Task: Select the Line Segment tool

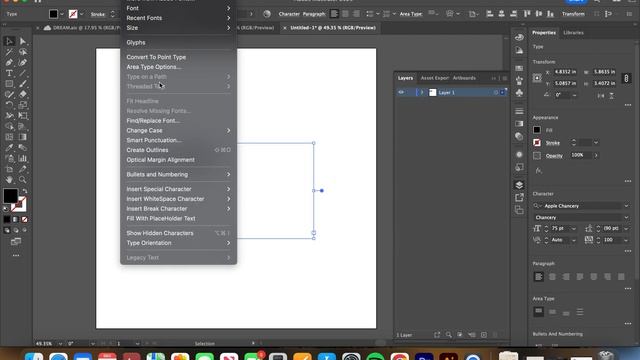Action: [x=23, y=73]
